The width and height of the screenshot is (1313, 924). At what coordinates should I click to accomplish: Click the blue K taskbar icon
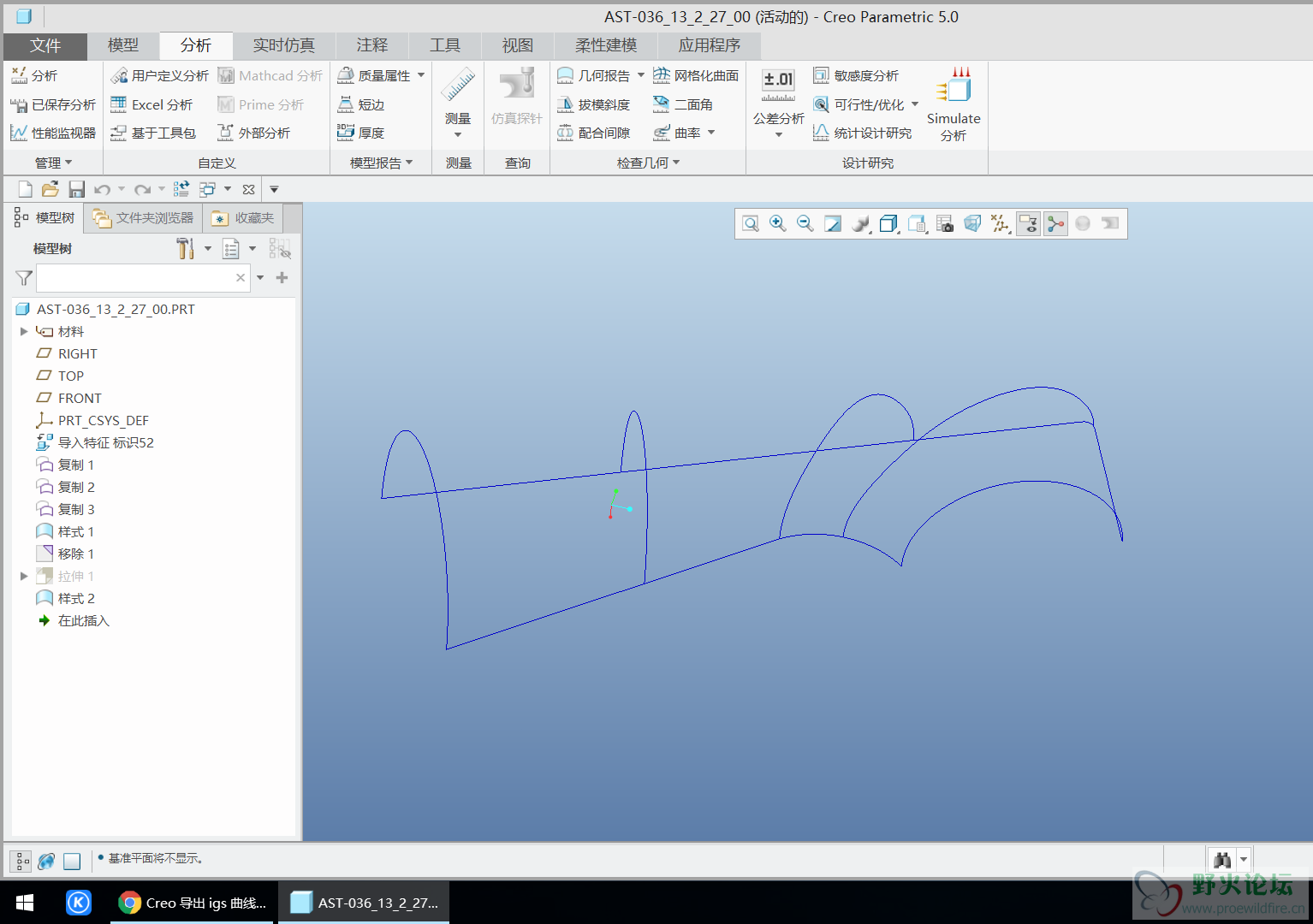[x=79, y=903]
